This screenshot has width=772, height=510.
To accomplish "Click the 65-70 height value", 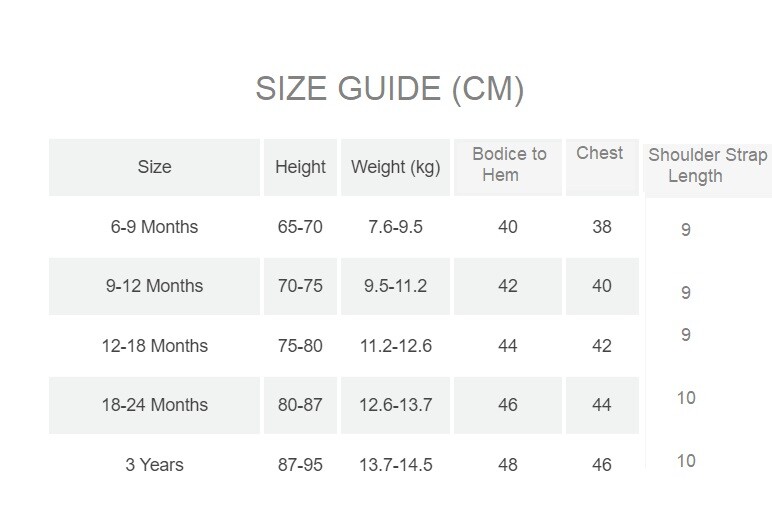I will click(300, 227).
